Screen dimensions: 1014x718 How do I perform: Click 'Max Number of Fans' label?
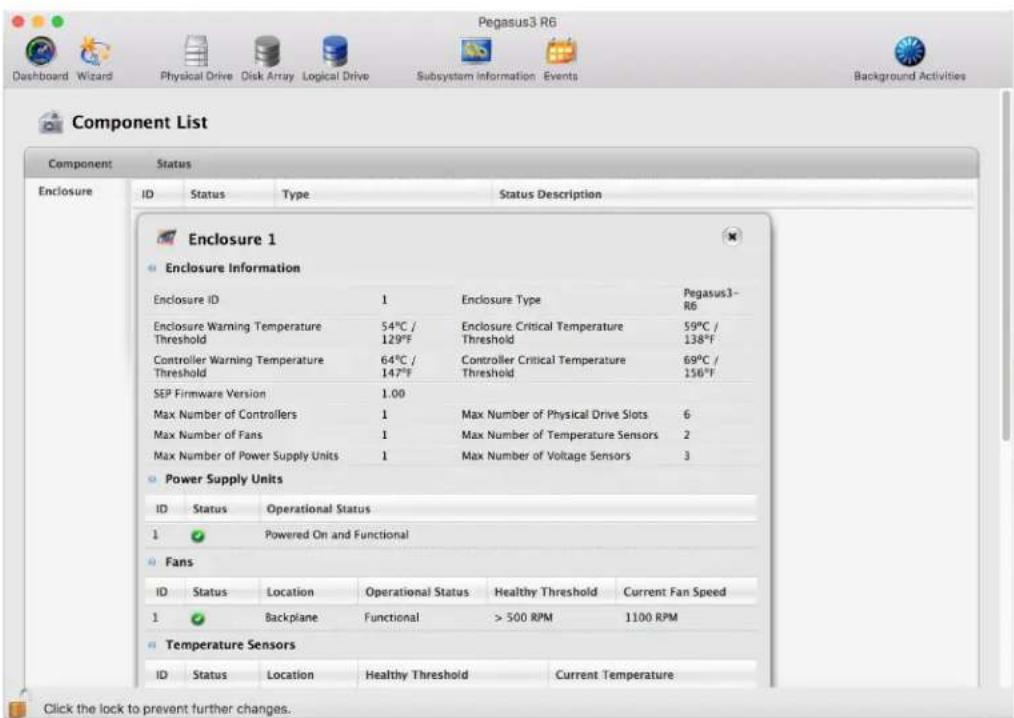(x=208, y=435)
